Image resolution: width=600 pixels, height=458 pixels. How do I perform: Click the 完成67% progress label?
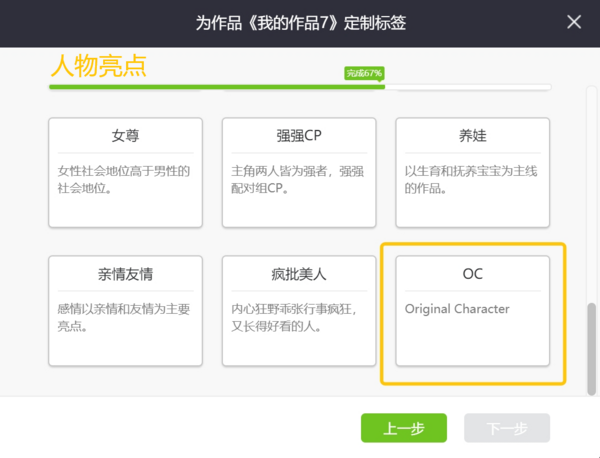(364, 73)
